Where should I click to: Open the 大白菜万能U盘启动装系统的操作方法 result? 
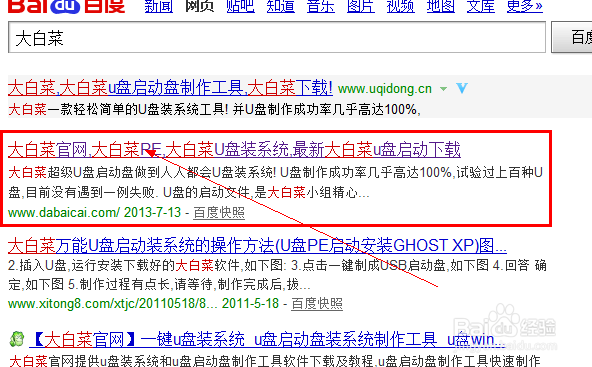[x=257, y=245]
